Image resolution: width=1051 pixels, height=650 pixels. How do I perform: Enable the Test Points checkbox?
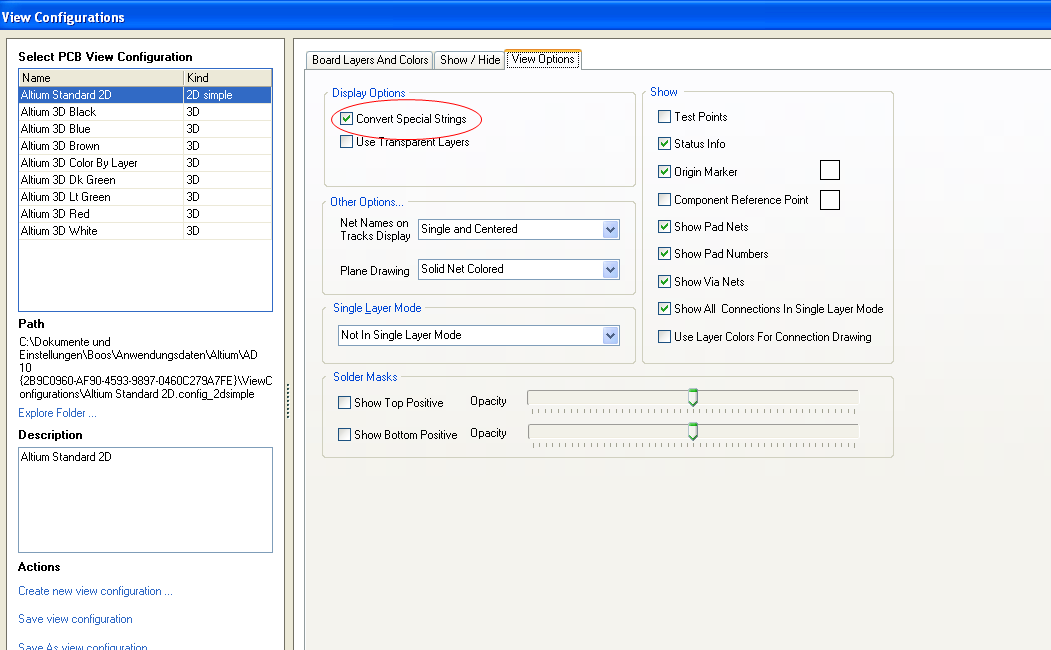point(664,117)
